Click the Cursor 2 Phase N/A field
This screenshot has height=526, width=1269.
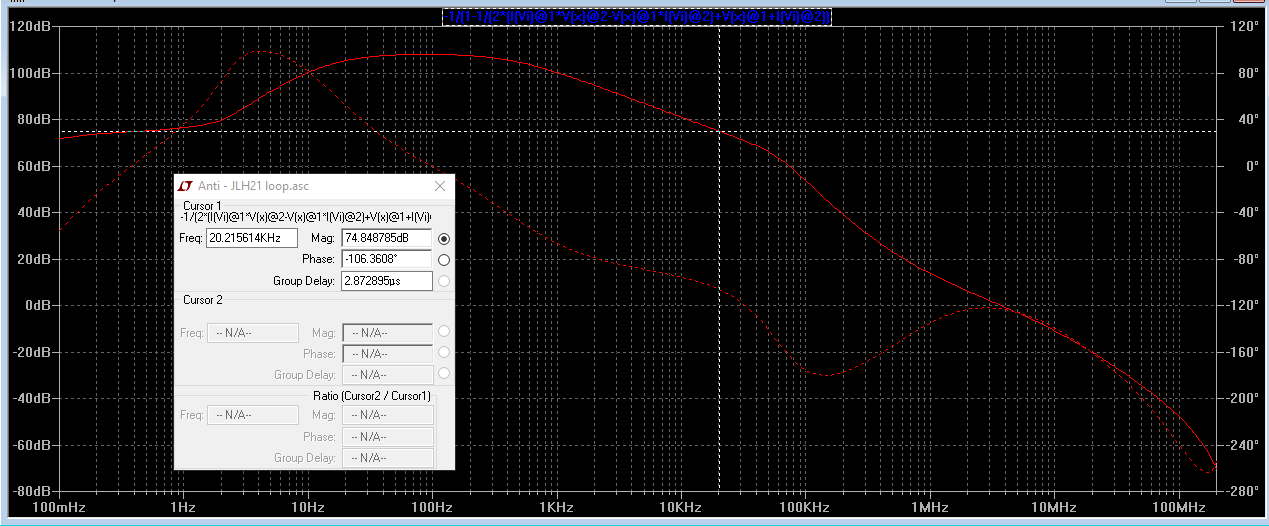tap(387, 354)
